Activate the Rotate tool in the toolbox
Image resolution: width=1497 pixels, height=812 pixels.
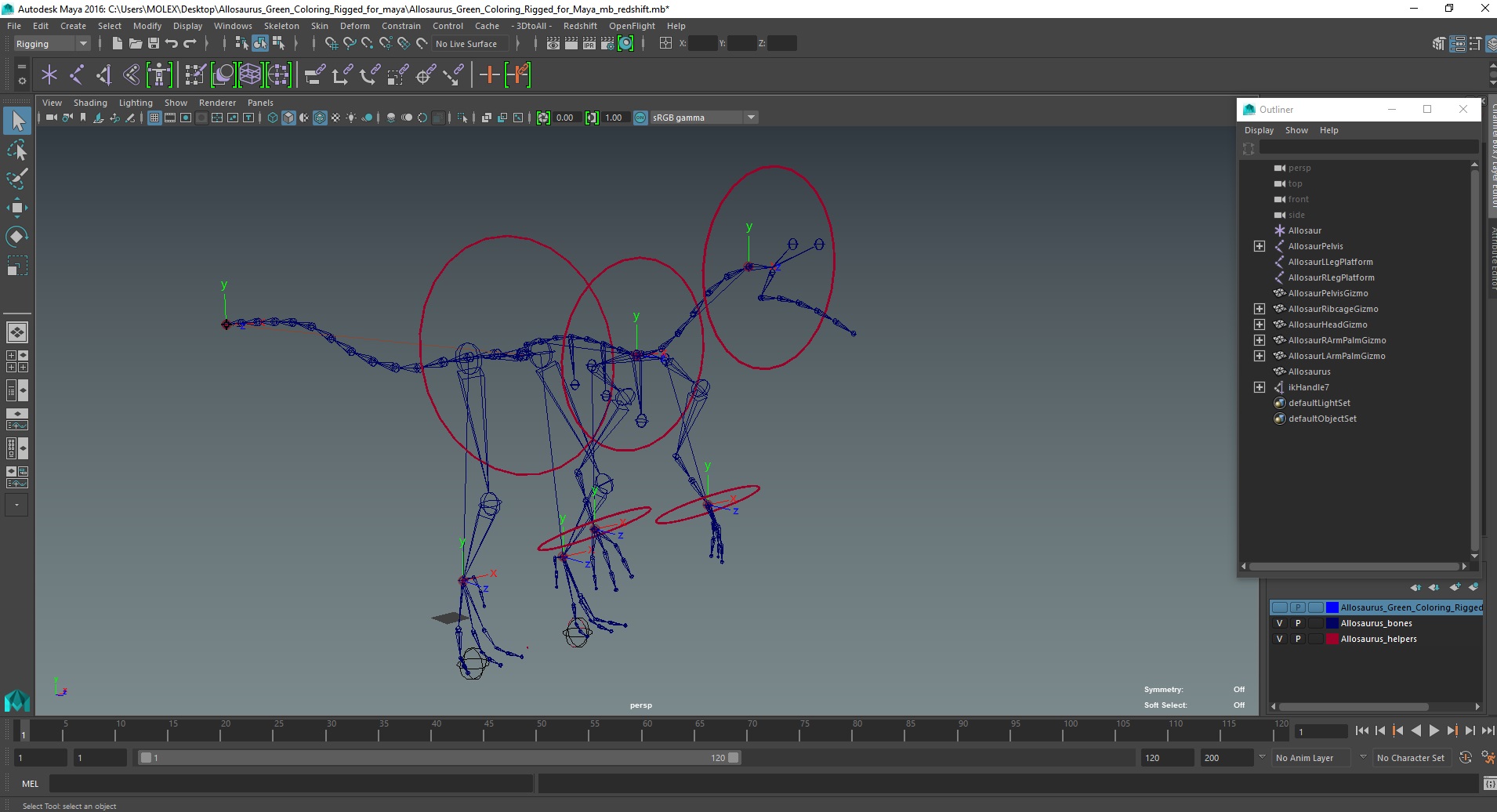pyautogui.click(x=17, y=237)
